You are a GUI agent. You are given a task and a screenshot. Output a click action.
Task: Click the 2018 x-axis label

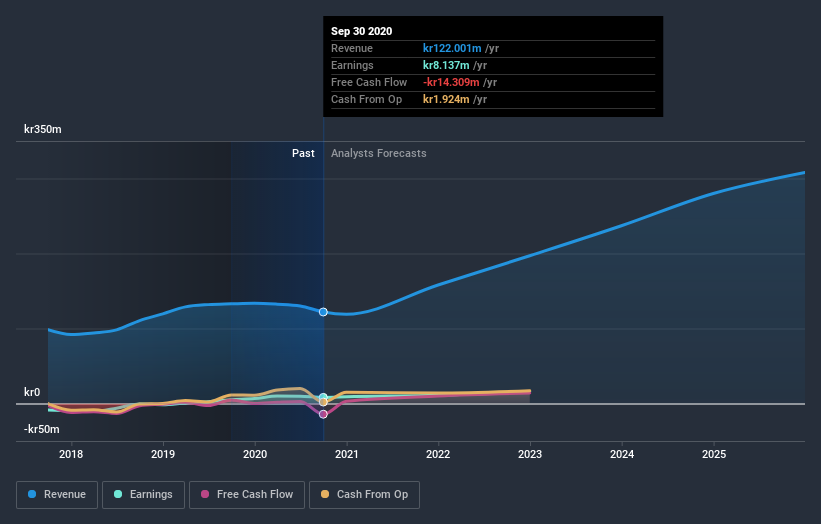point(71,454)
